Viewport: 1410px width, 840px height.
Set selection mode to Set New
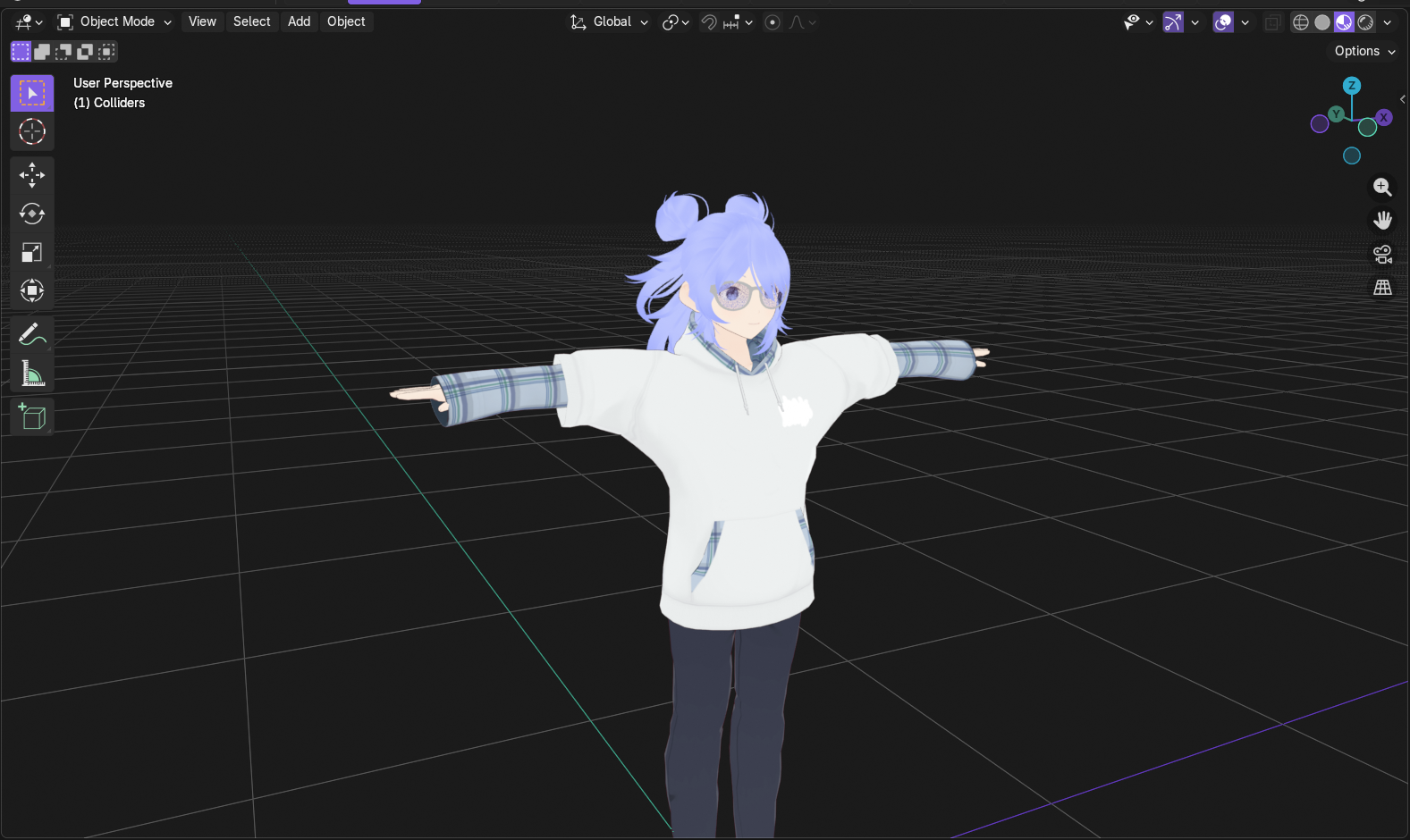(21, 52)
